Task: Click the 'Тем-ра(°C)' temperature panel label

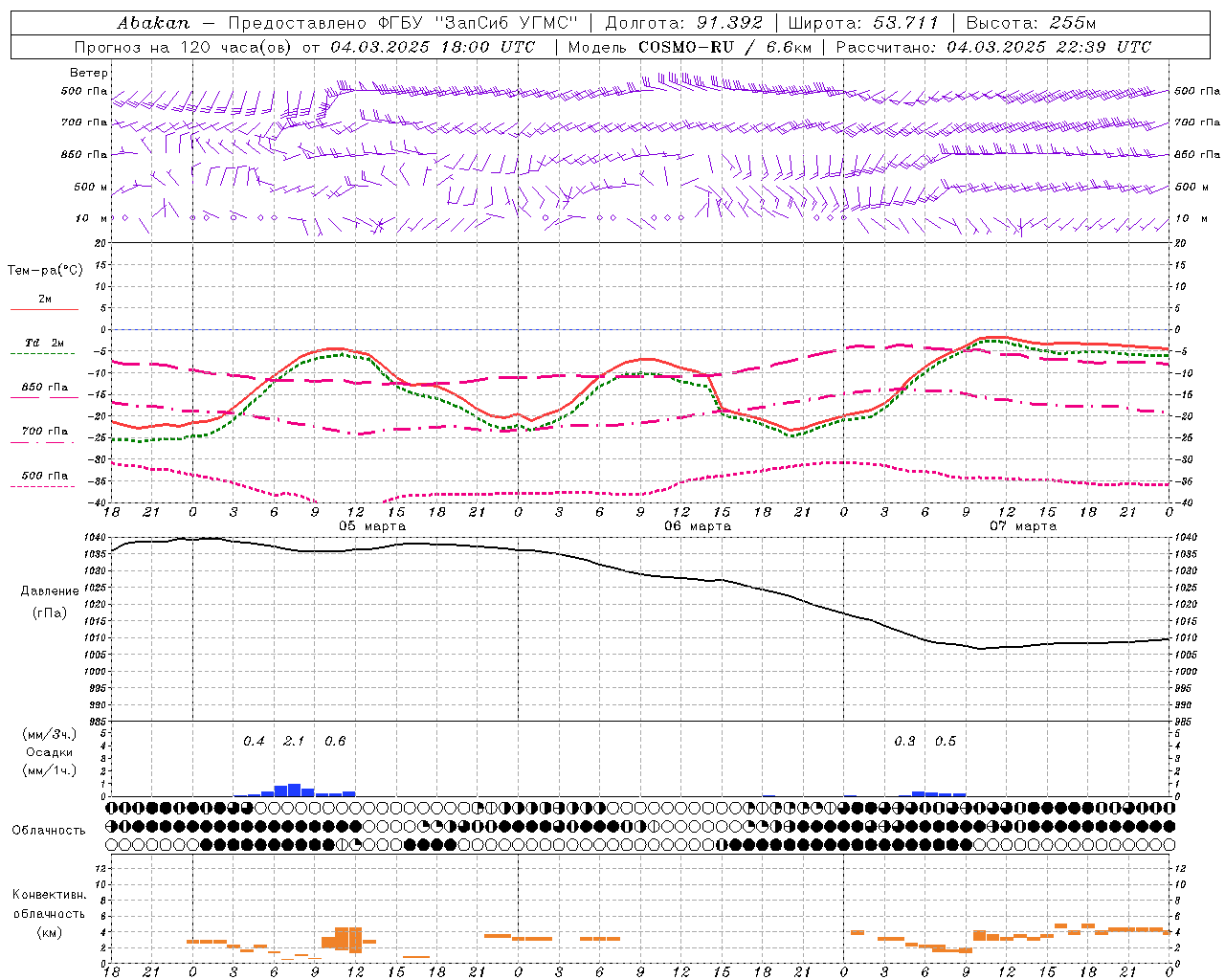Action: (45, 271)
